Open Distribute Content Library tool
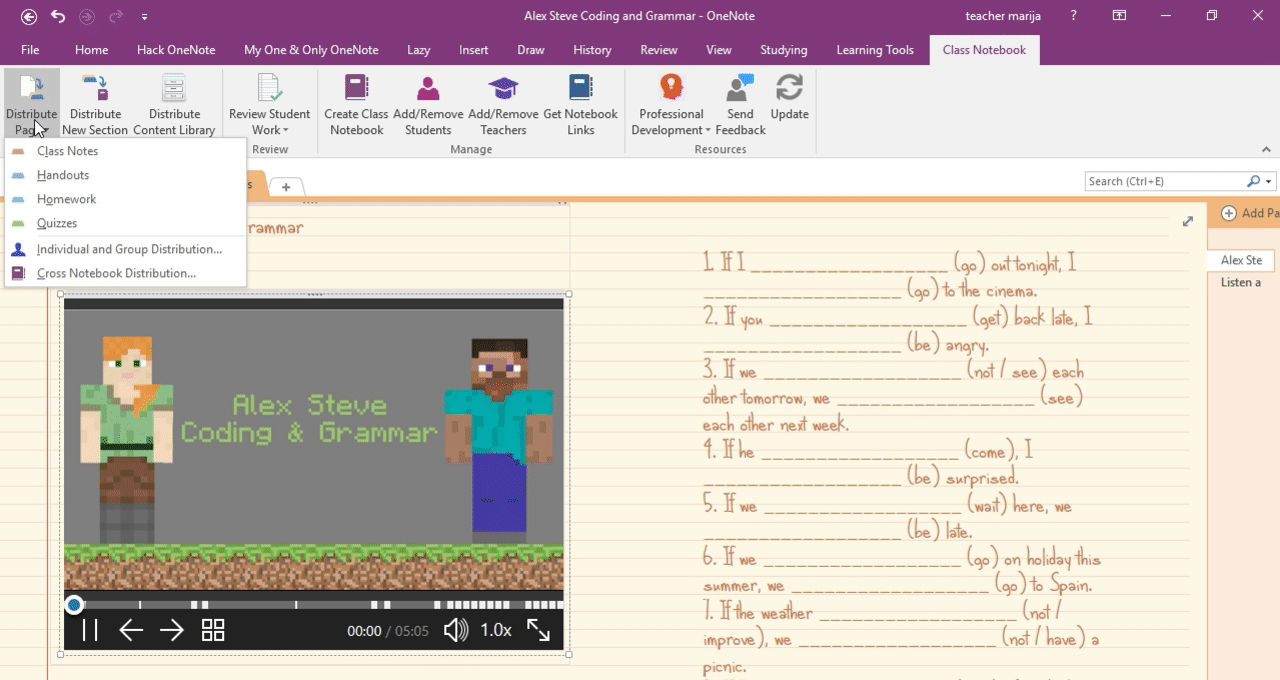The height and width of the screenshot is (680, 1280). point(174,90)
